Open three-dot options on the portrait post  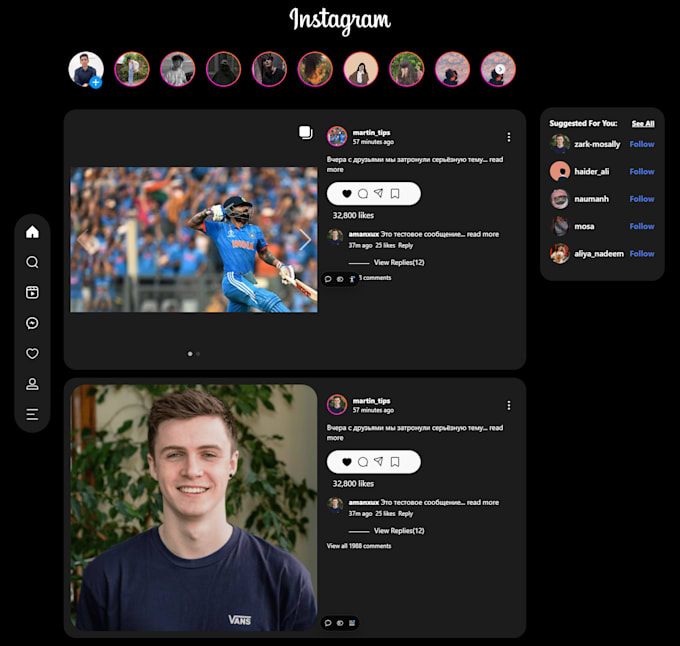pos(509,405)
